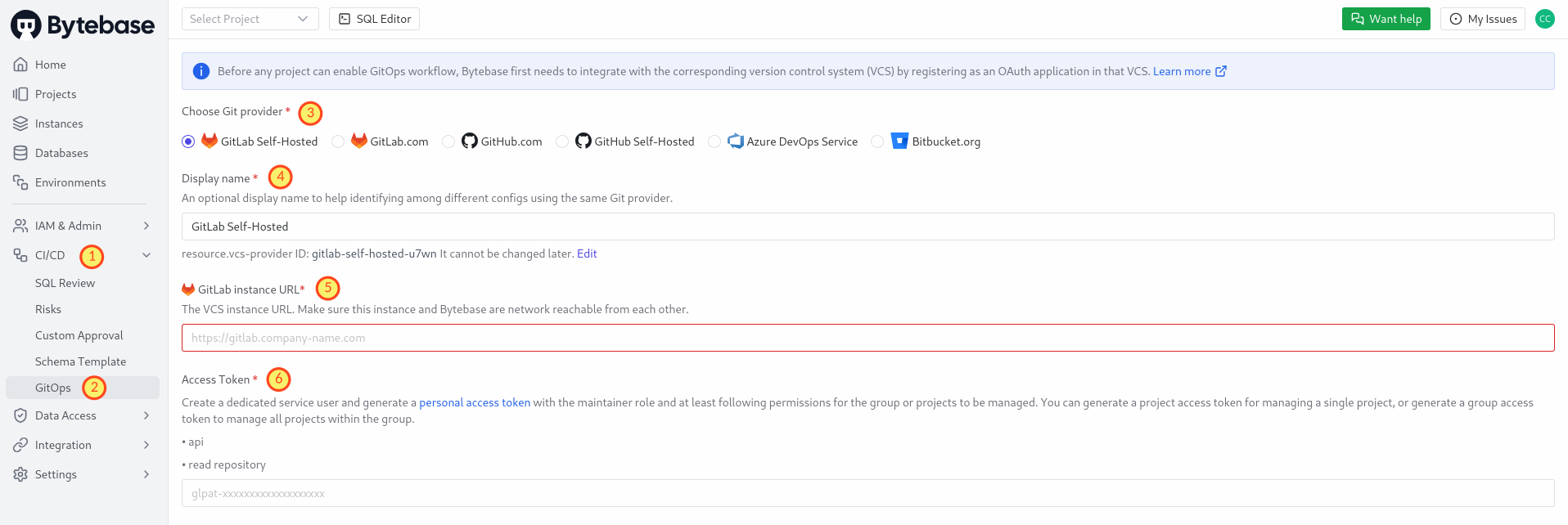Click the Access Token input field
The image size is (1568, 525).
(868, 493)
